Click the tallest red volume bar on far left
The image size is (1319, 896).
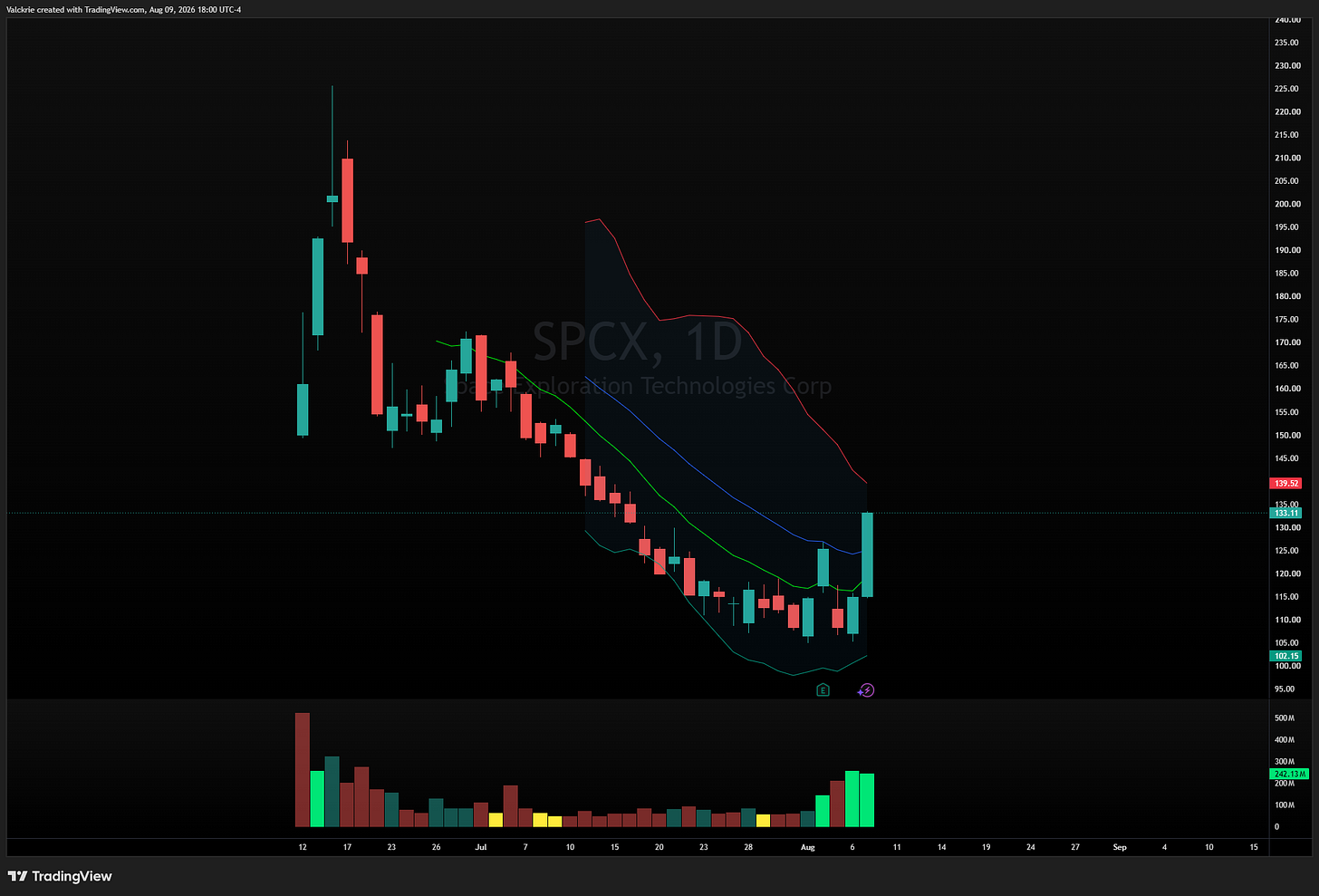pyautogui.click(x=303, y=770)
